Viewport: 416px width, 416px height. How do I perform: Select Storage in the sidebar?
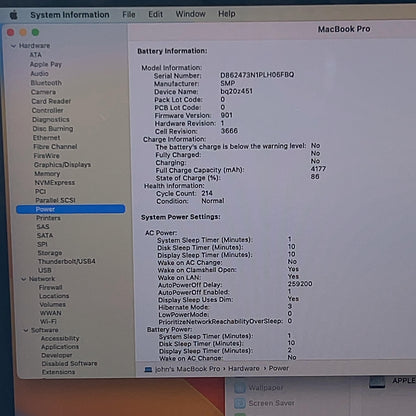click(50, 253)
